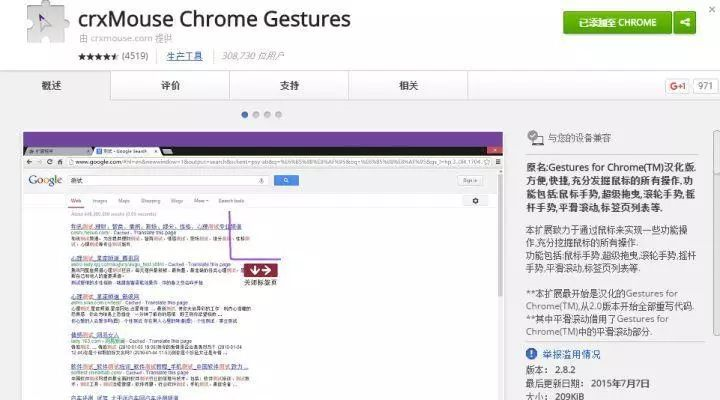The height and width of the screenshot is (400, 720).
Task: Click the 由 crxmouse.com 提供 text
Action: click(125, 39)
